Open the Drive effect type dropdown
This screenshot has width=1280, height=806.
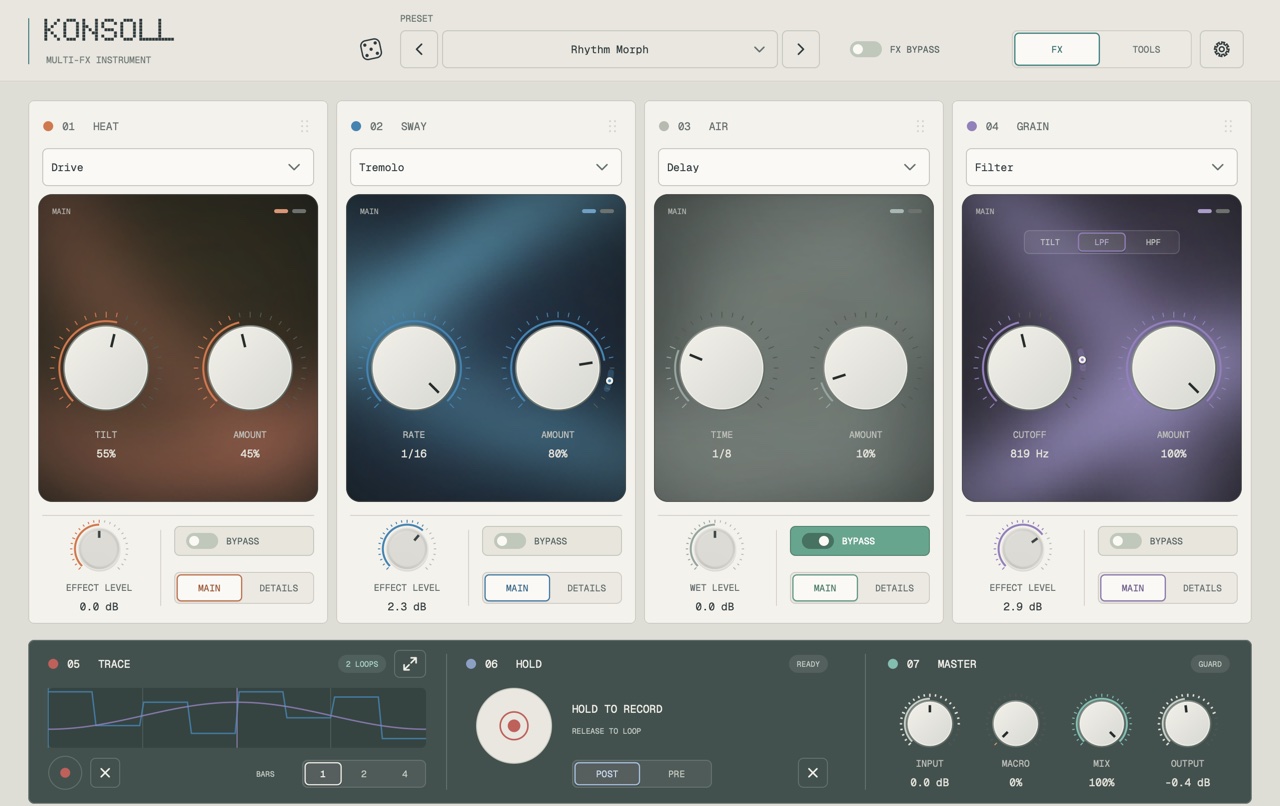click(x=178, y=167)
